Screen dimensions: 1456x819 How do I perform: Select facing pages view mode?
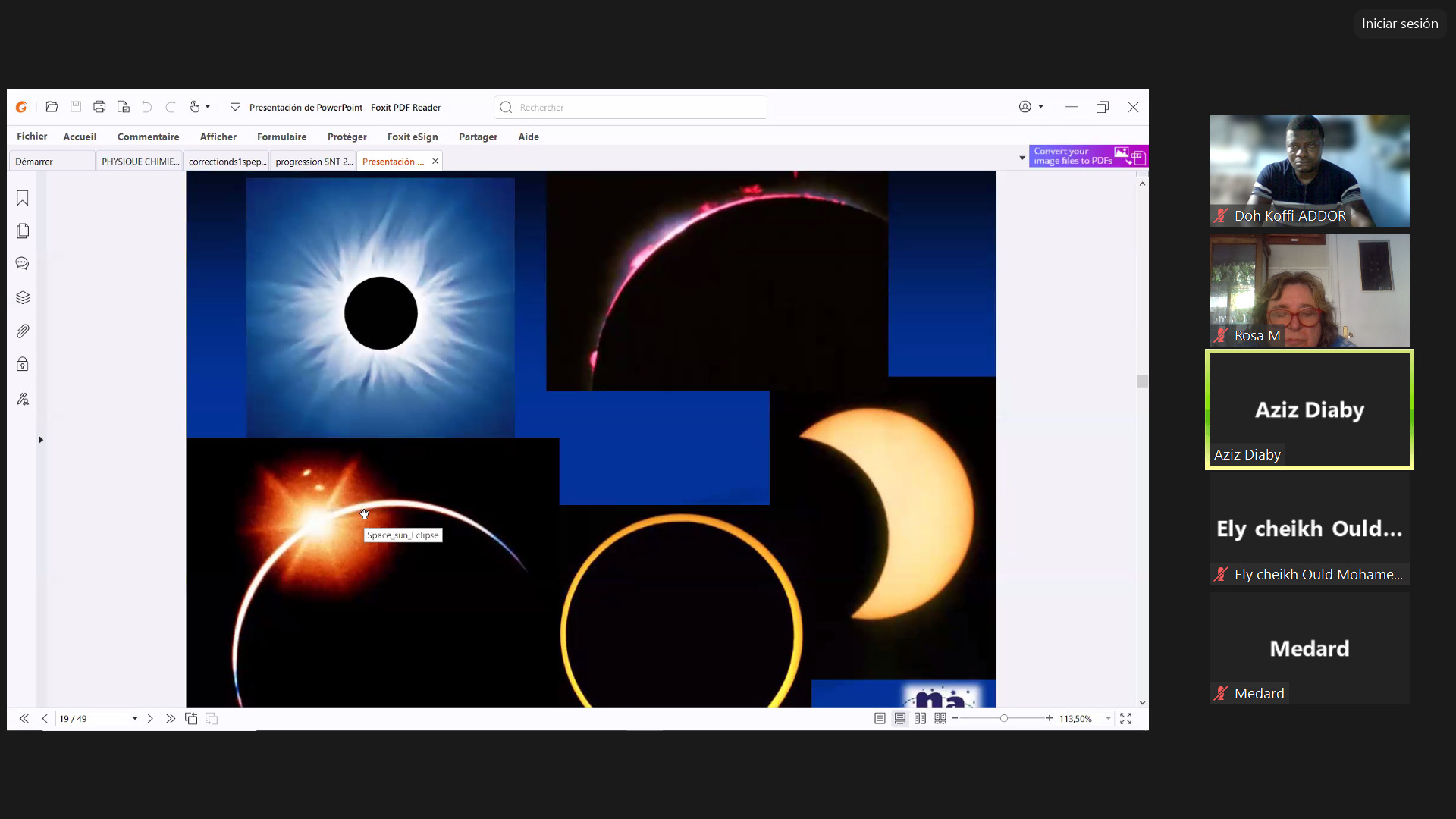pos(920,718)
